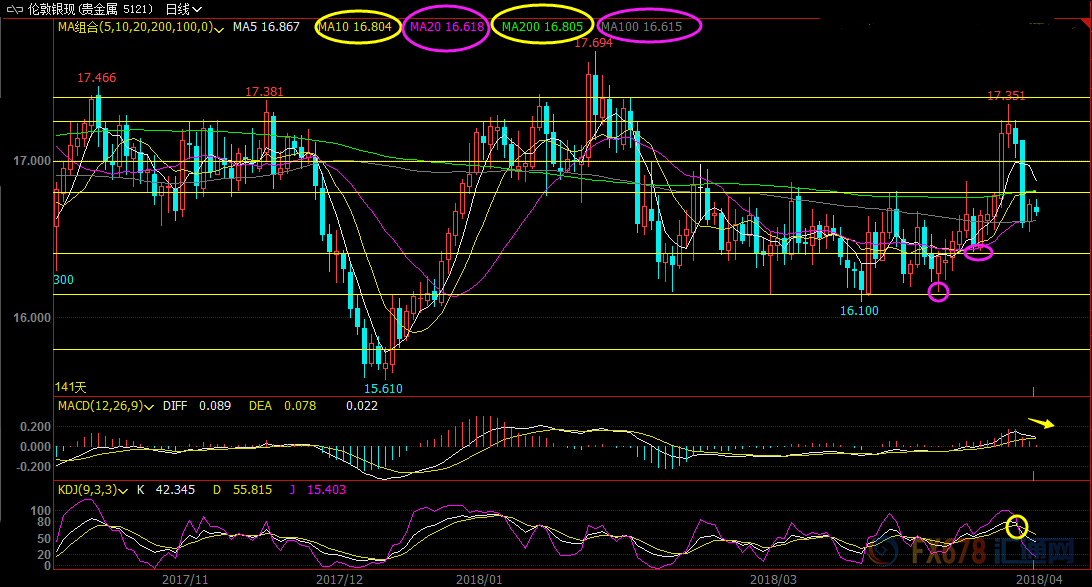Click the link icon beside 伦敦银现 title
The height and width of the screenshot is (587, 1092).
[x=14, y=9]
